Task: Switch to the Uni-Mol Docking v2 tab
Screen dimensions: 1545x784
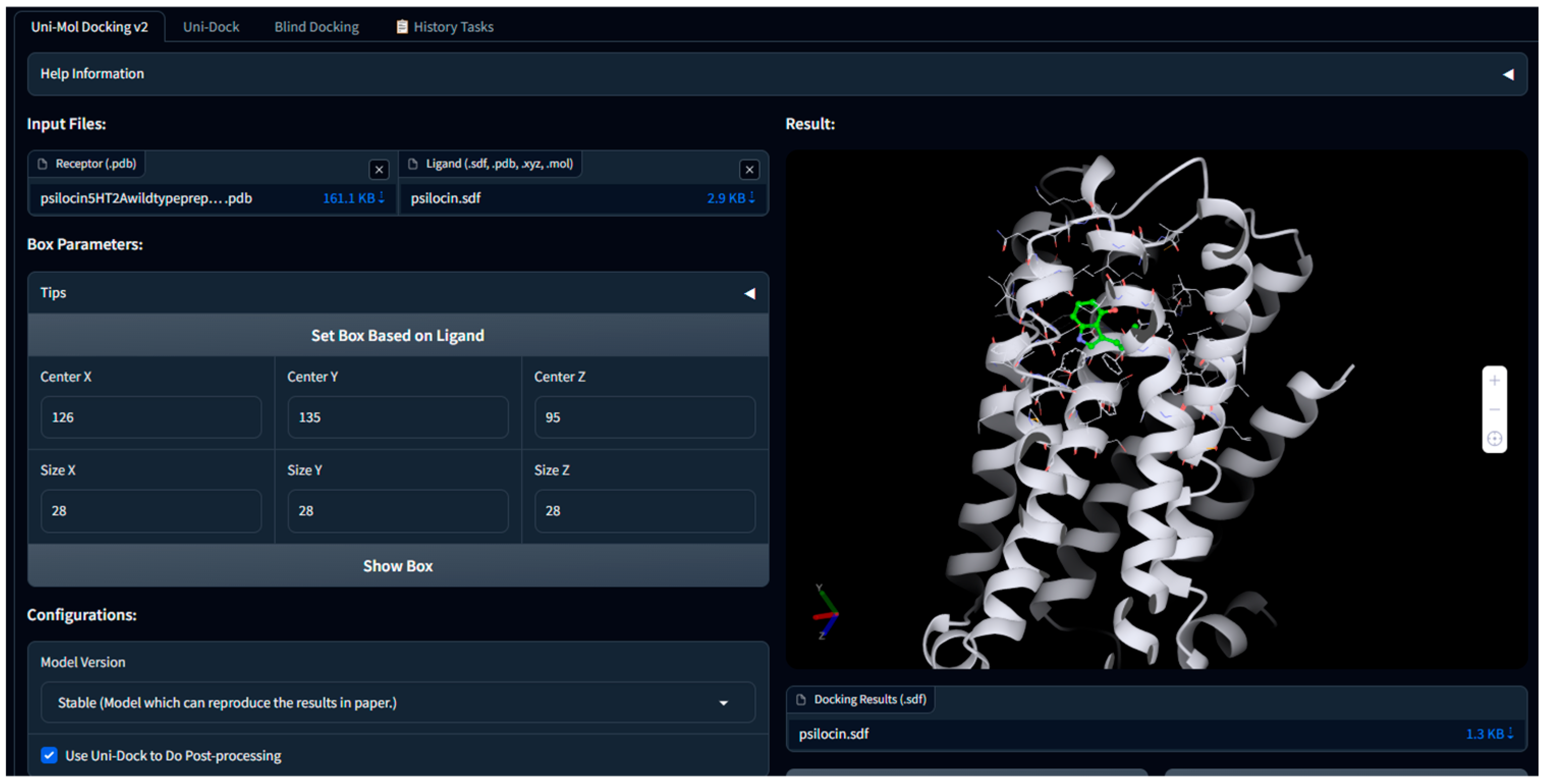Action: pyautogui.click(x=90, y=27)
